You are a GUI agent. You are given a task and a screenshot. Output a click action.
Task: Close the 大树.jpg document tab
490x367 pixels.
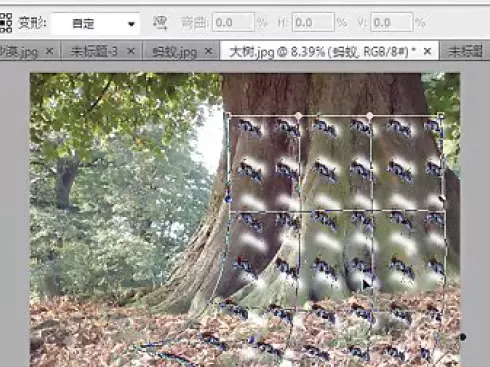click(427, 51)
